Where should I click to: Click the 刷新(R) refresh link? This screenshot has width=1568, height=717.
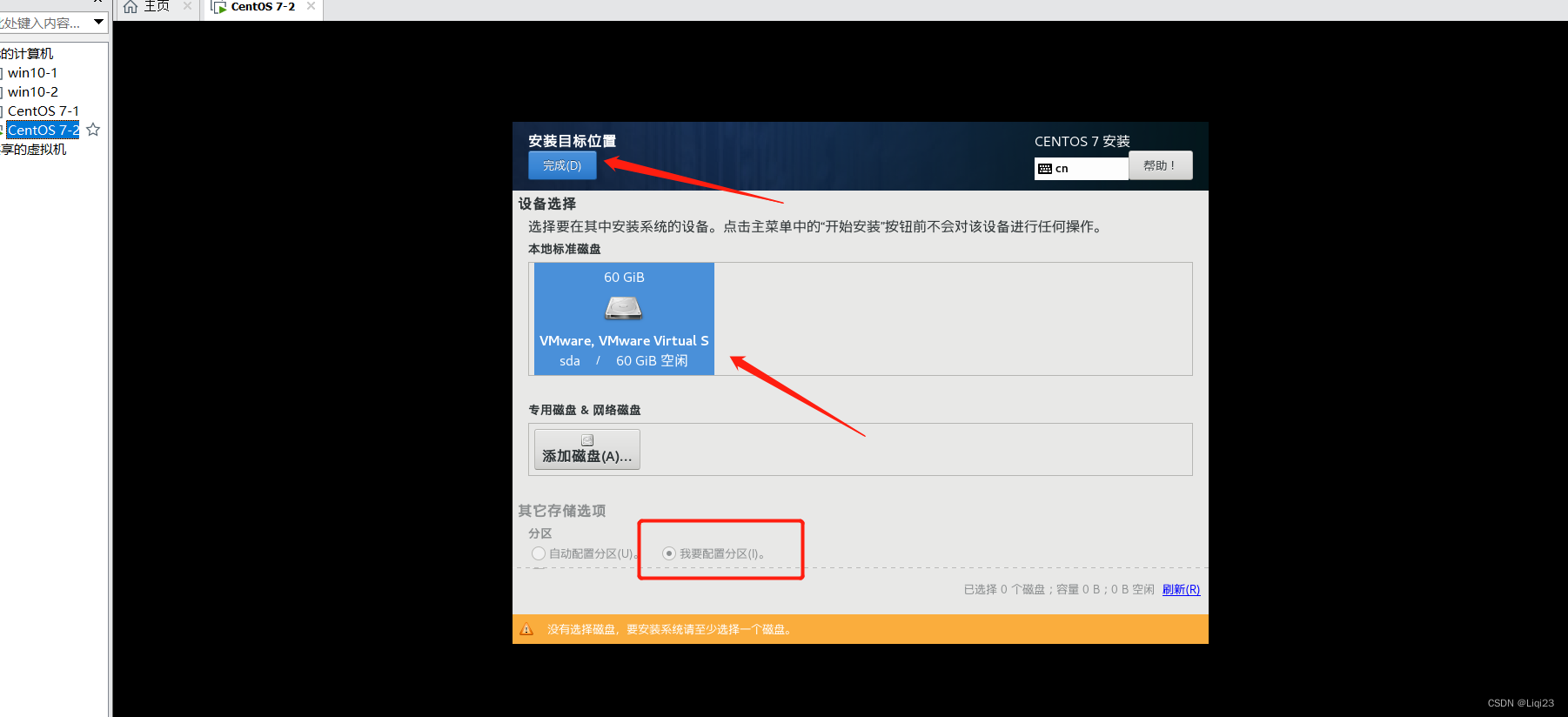pyautogui.click(x=1181, y=589)
